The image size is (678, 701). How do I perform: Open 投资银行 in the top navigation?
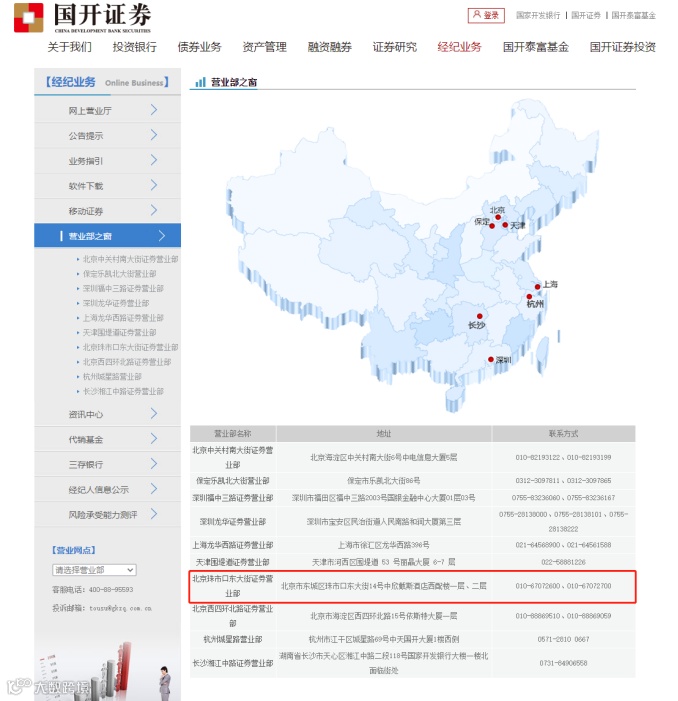[135, 47]
